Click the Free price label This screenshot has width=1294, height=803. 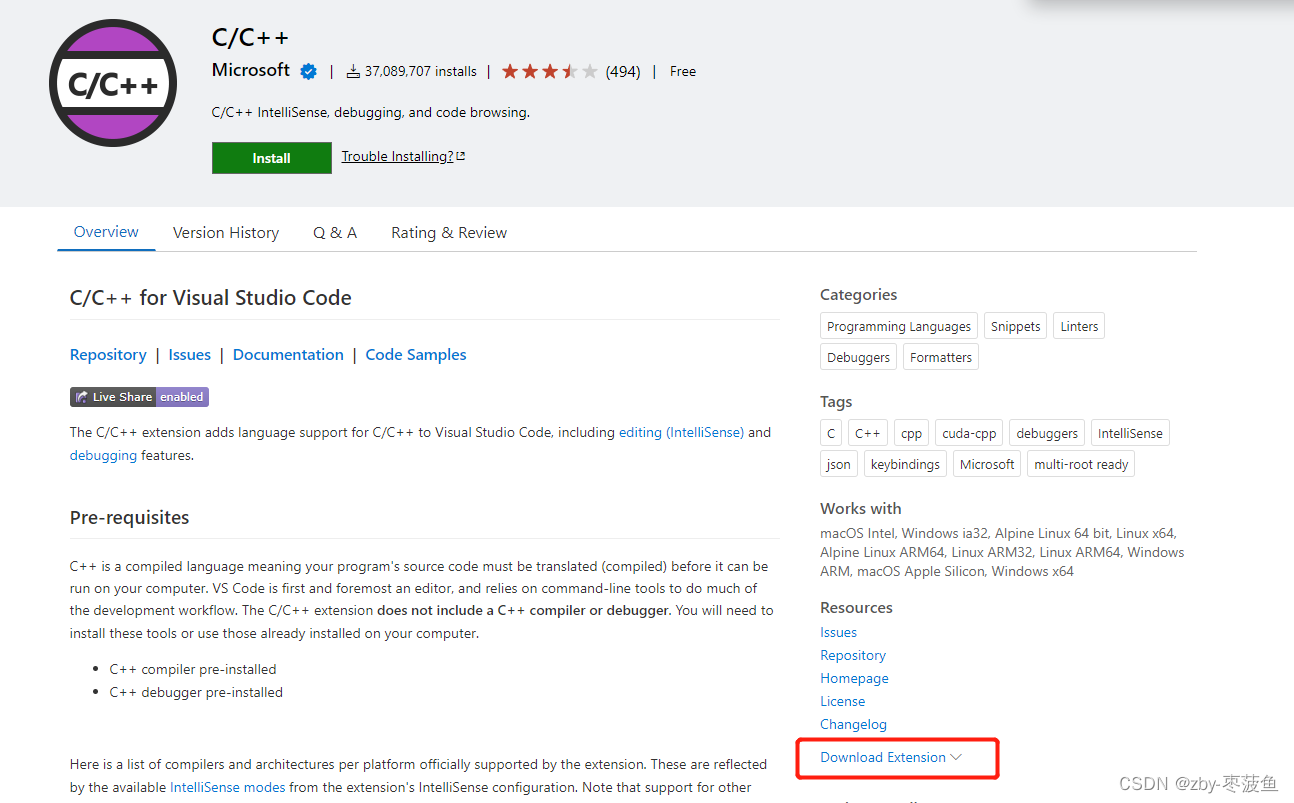[683, 71]
